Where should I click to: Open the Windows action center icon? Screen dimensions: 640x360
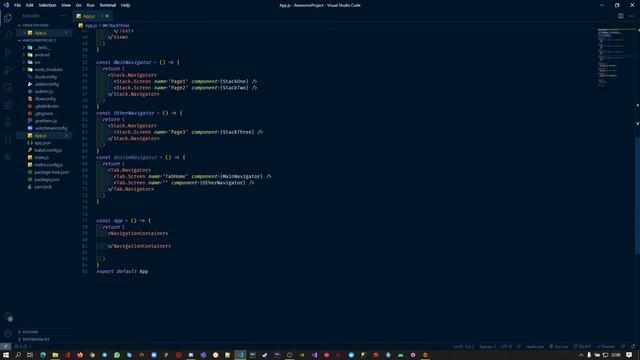[629, 355]
